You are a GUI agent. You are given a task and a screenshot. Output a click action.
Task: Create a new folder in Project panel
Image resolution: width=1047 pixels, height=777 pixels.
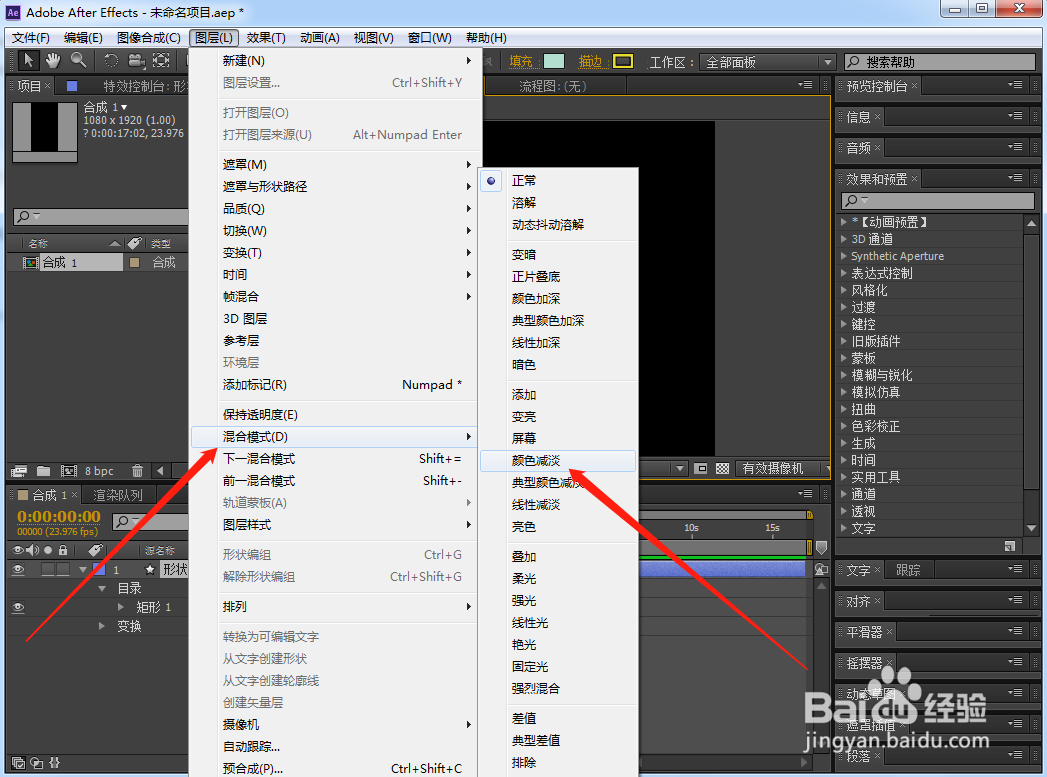[x=43, y=471]
